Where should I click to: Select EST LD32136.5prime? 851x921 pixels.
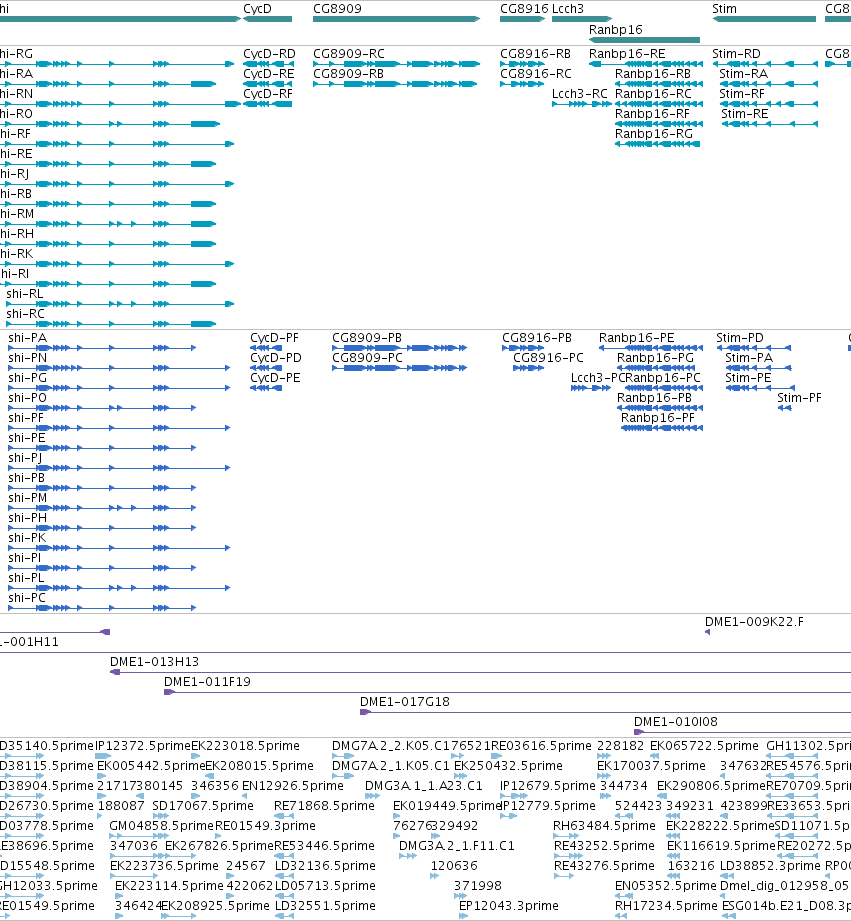point(325,865)
